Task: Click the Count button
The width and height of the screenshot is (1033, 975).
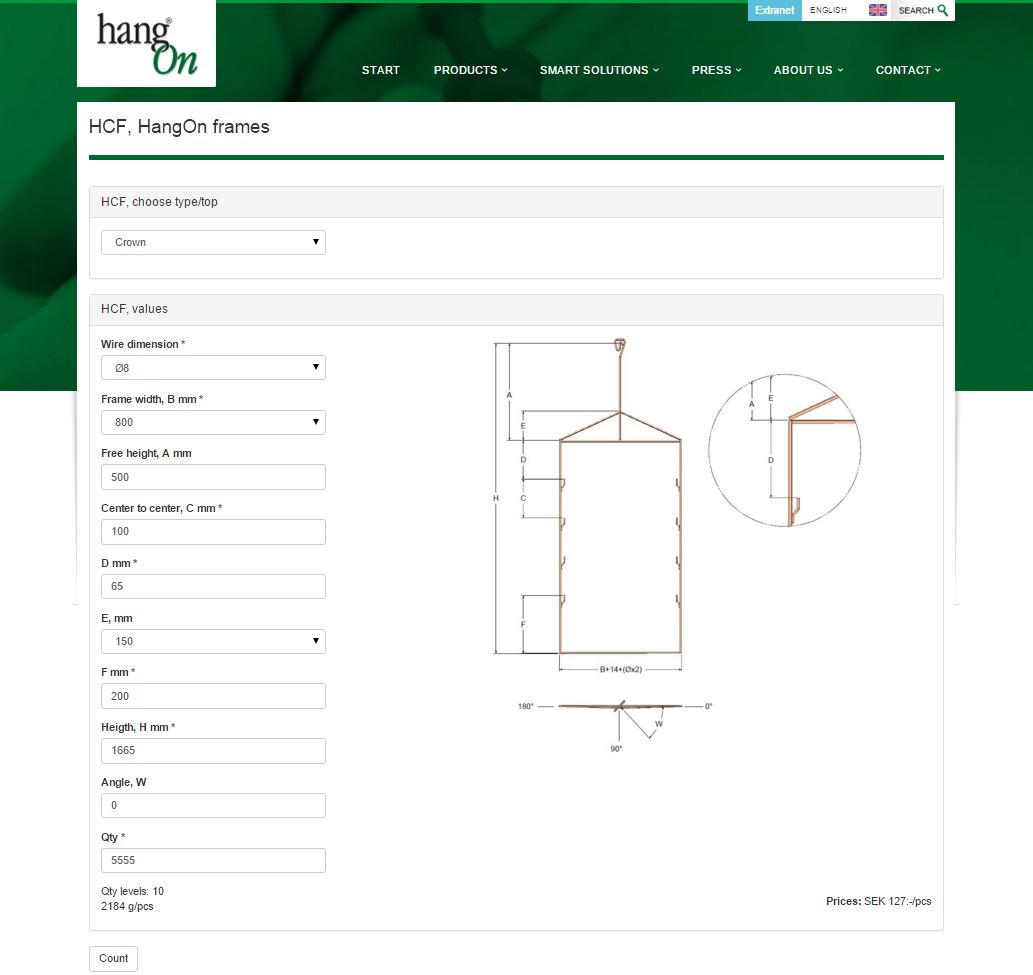Action: [113, 958]
